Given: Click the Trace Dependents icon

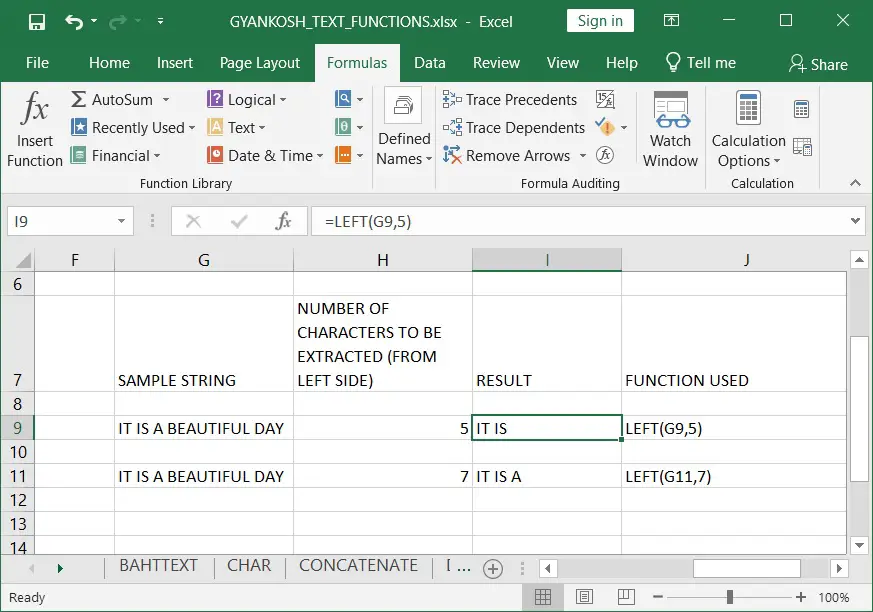Looking at the screenshot, I should coord(452,128).
